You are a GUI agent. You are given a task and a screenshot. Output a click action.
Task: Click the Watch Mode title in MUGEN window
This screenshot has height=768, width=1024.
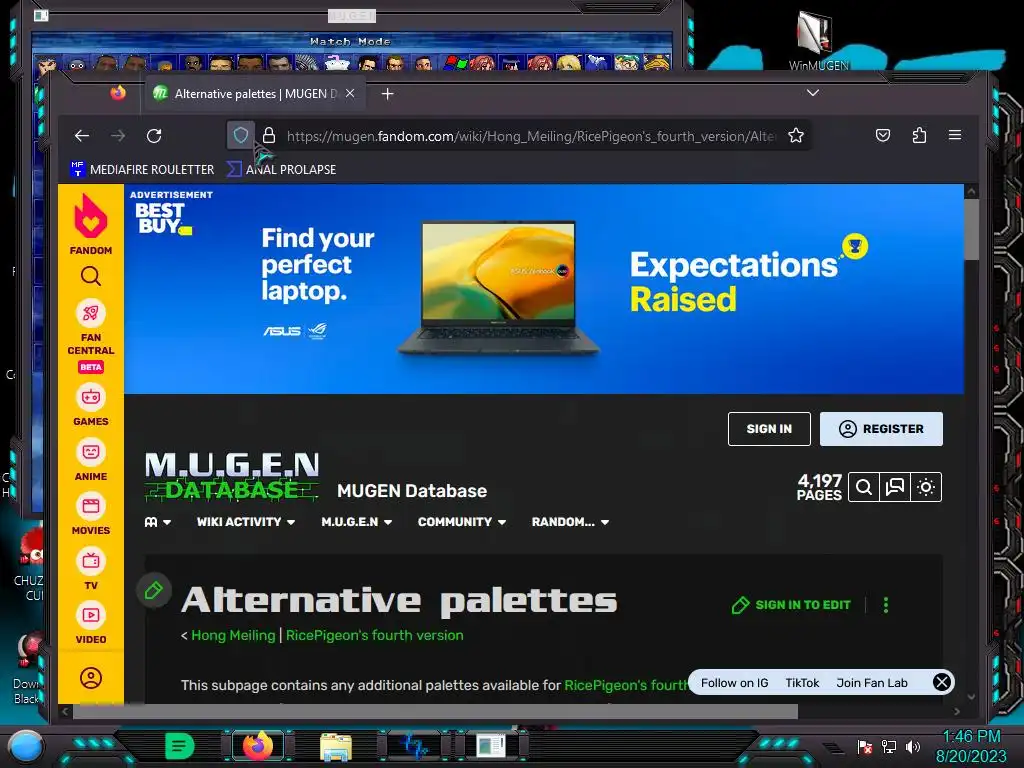click(x=350, y=41)
